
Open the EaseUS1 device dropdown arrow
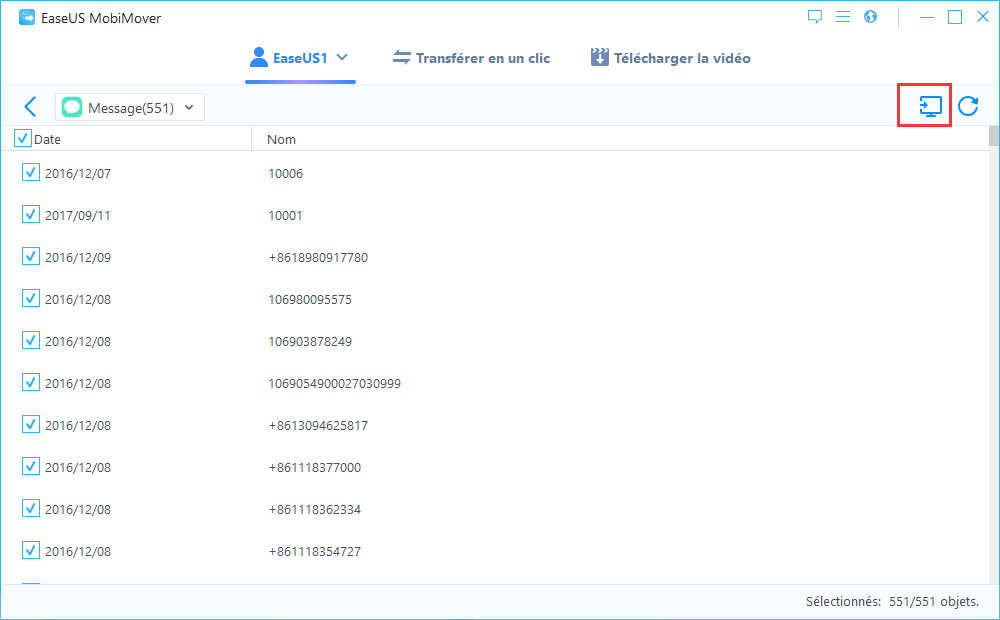coord(342,58)
